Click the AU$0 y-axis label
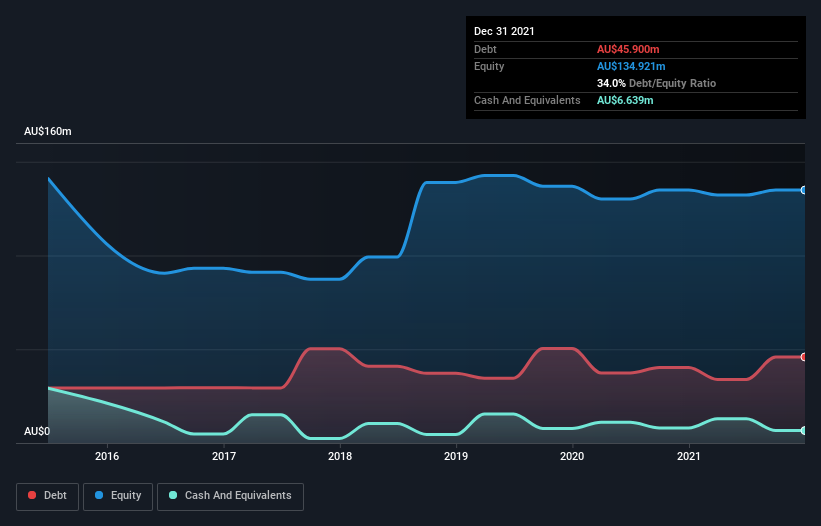Screen dimensions: 821x526 37,431
